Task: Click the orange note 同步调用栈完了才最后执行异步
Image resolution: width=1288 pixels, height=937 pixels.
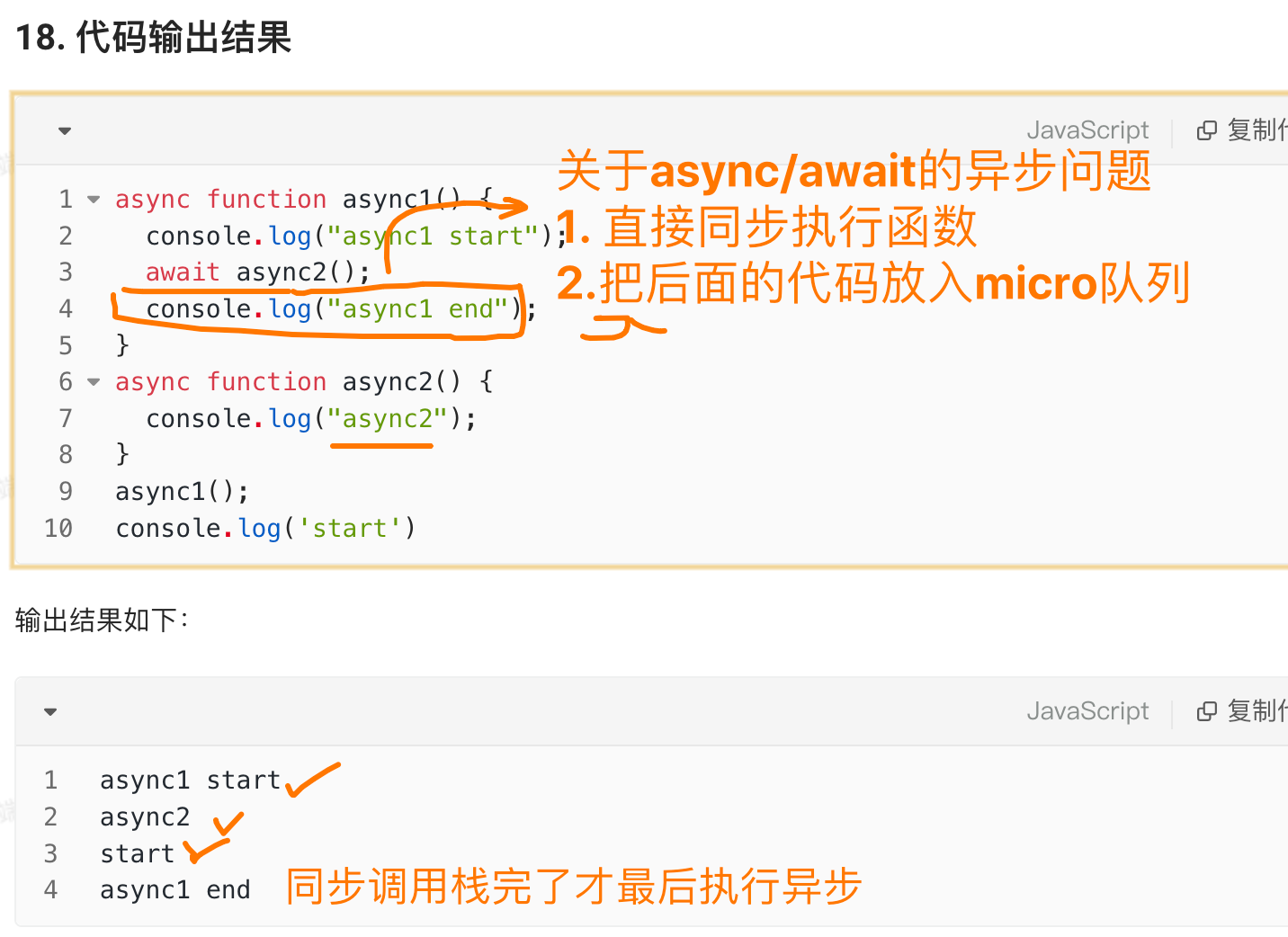Action: click(x=574, y=888)
